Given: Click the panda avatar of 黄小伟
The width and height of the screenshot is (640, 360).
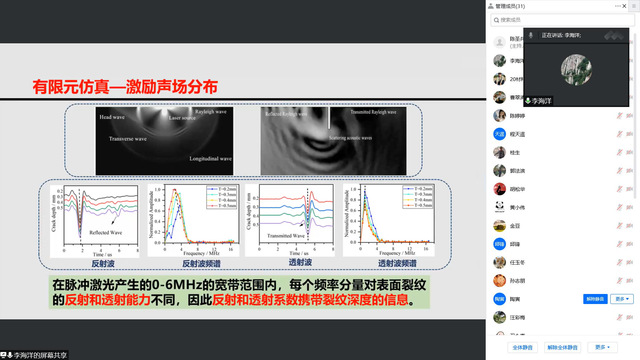Looking at the screenshot, I should [x=500, y=207].
